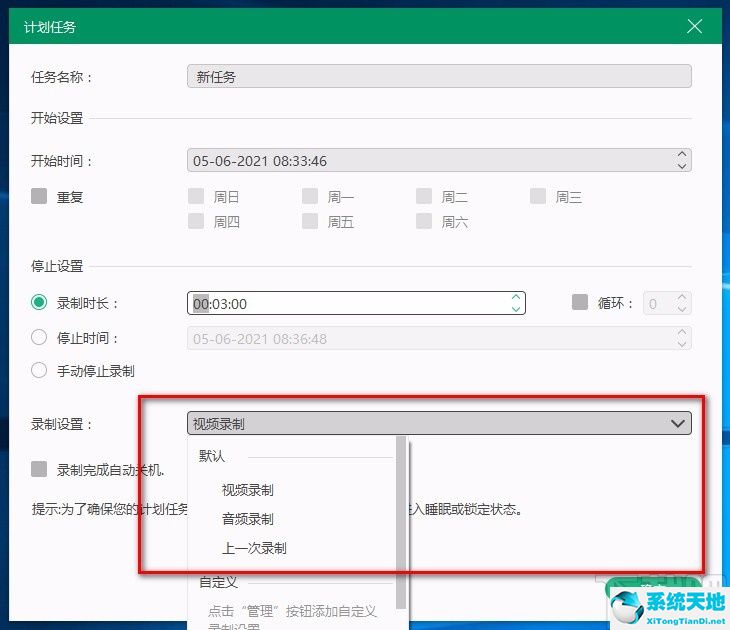This screenshot has height=630, width=730.
Task: Edit the 任务名称 text field
Action: pos(439,76)
